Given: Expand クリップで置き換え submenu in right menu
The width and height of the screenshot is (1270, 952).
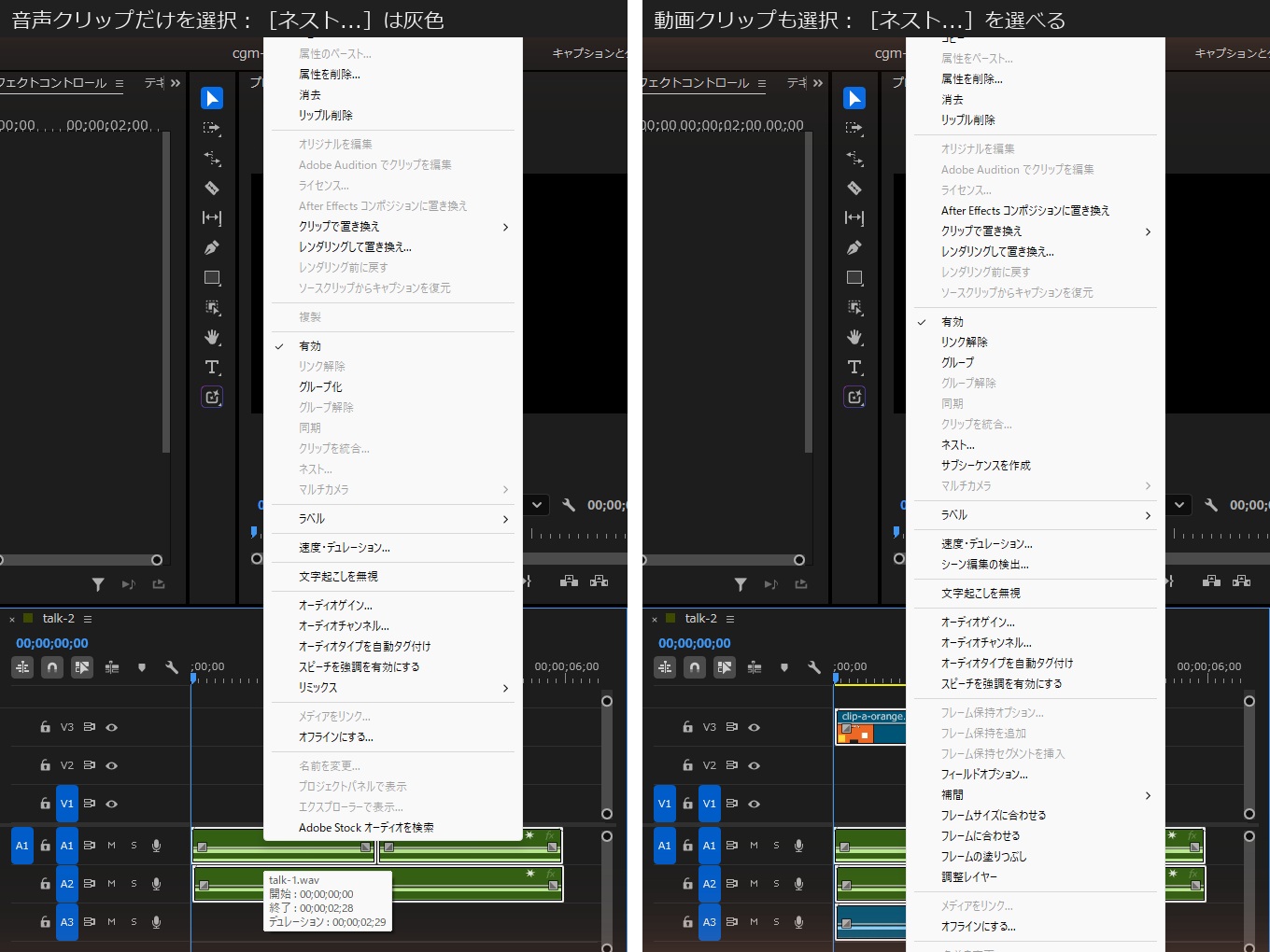Looking at the screenshot, I should [x=1036, y=231].
